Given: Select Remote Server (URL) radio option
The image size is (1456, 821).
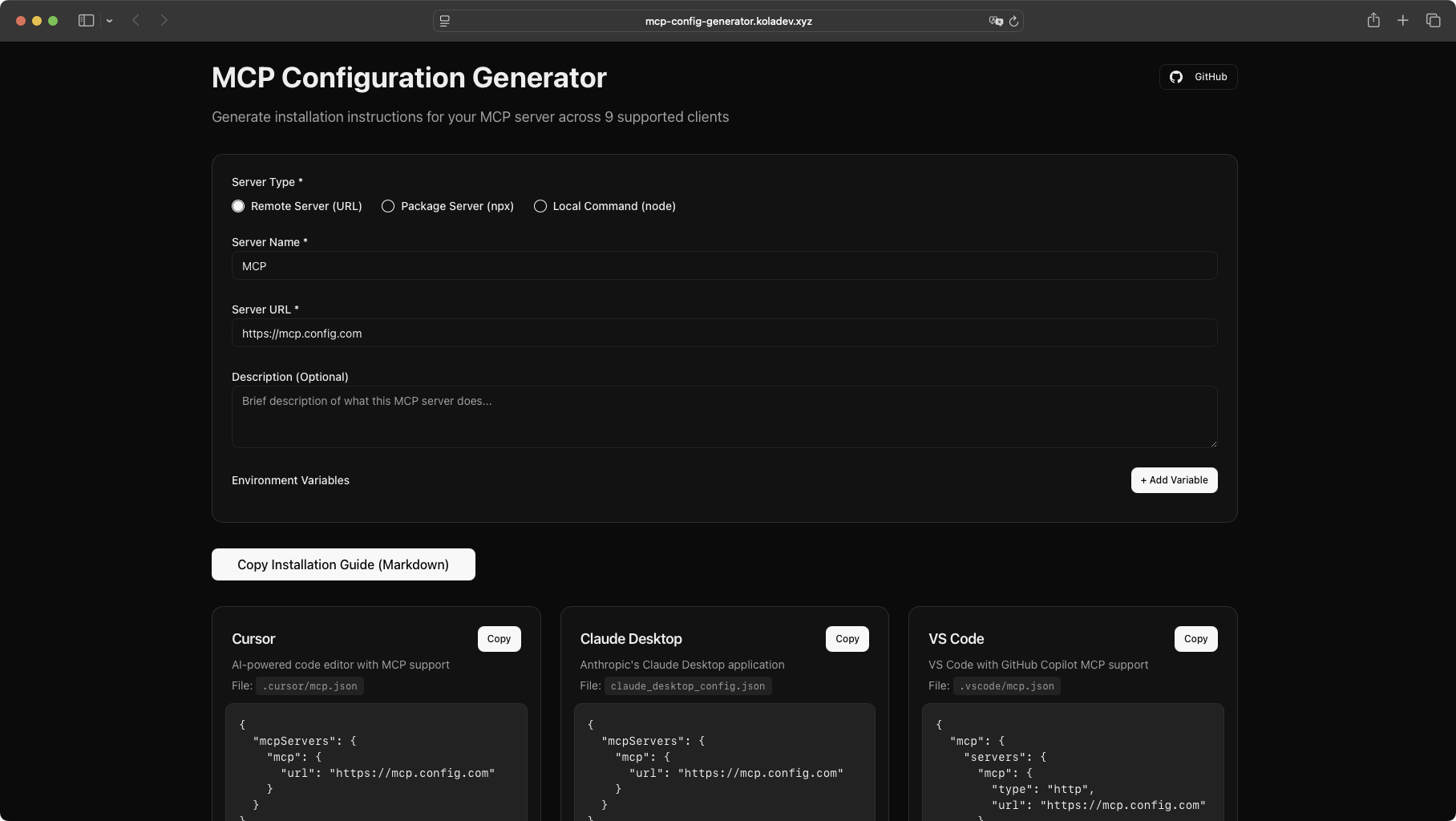Looking at the screenshot, I should click(238, 206).
